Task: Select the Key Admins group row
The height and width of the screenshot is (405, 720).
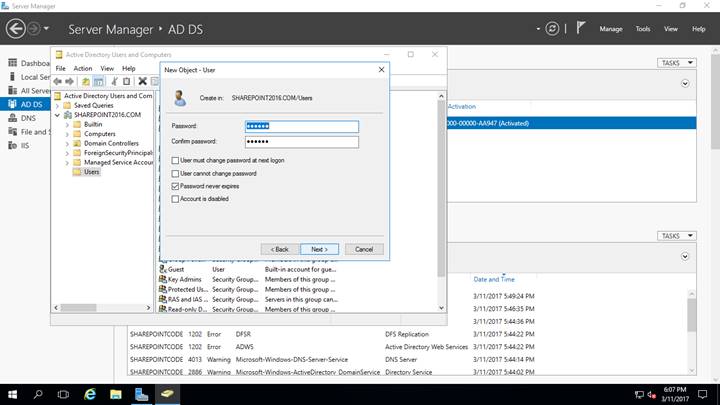Action: pyautogui.click(x=248, y=279)
